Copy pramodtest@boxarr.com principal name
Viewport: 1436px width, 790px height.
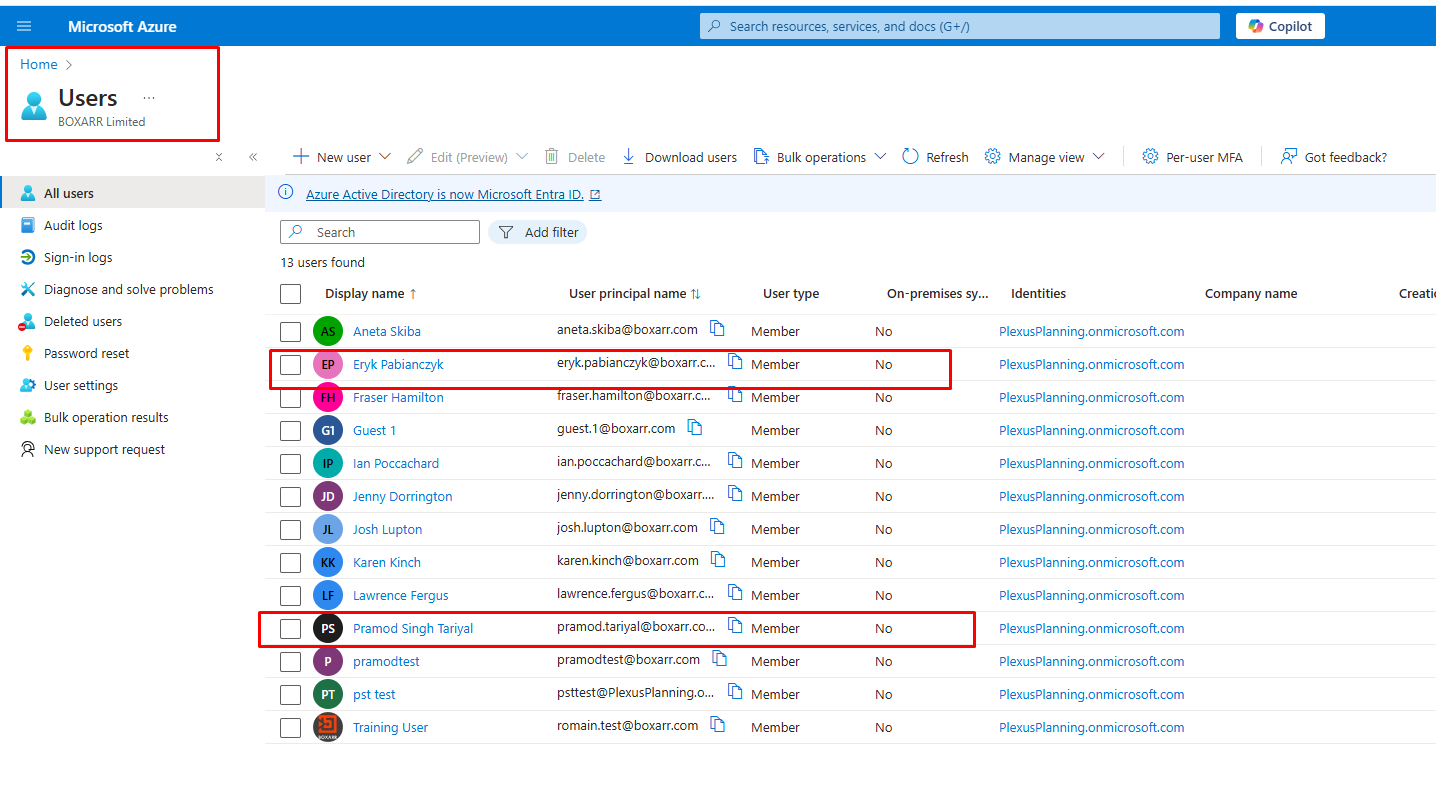pyautogui.click(x=719, y=658)
